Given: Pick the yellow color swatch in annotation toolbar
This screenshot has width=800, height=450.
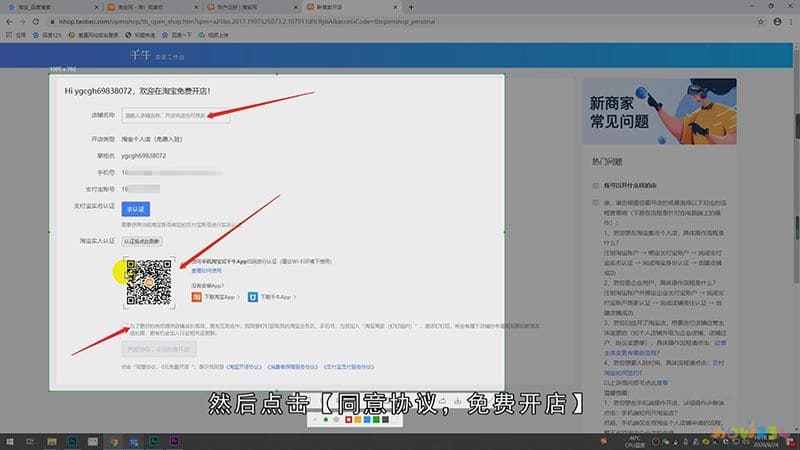Looking at the screenshot, I should (x=358, y=420).
